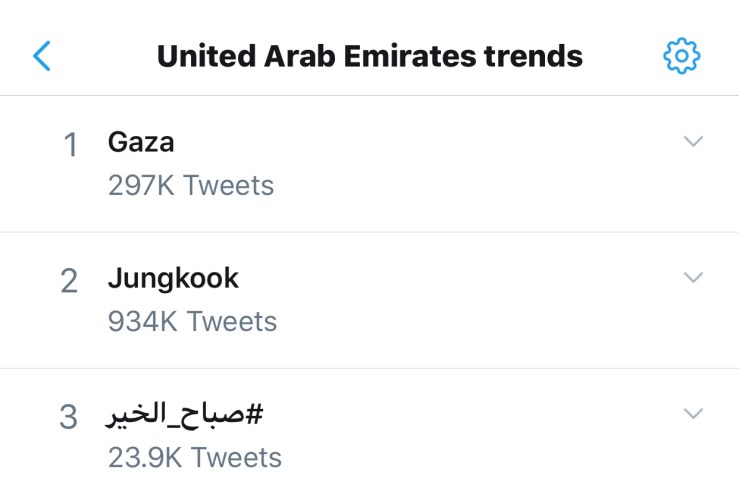Select rank number 1 in trends list

point(70,146)
